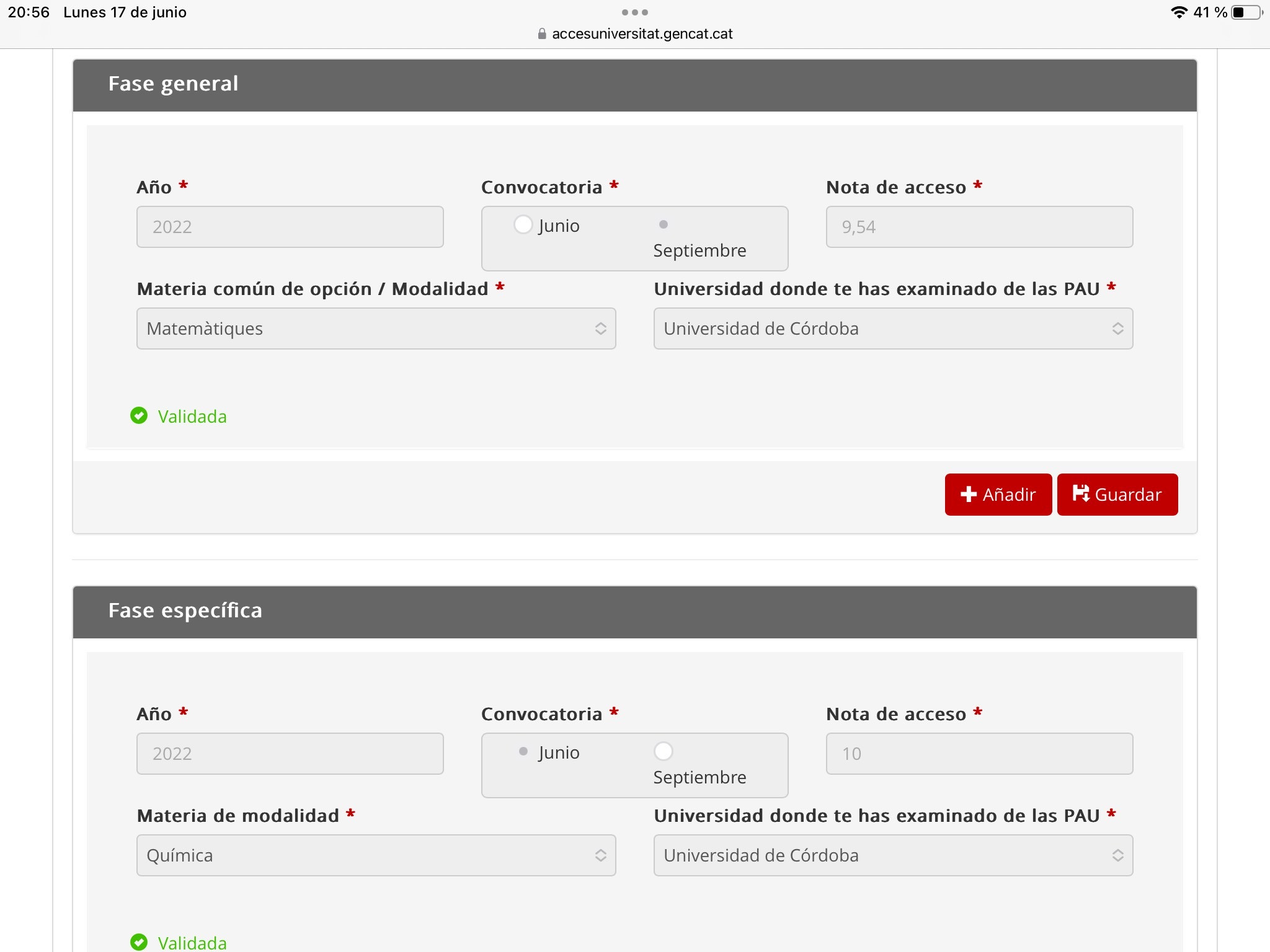Expand Universidad de Córdoba dropdown in Fase general
This screenshot has width=1270, height=952.
click(x=893, y=328)
